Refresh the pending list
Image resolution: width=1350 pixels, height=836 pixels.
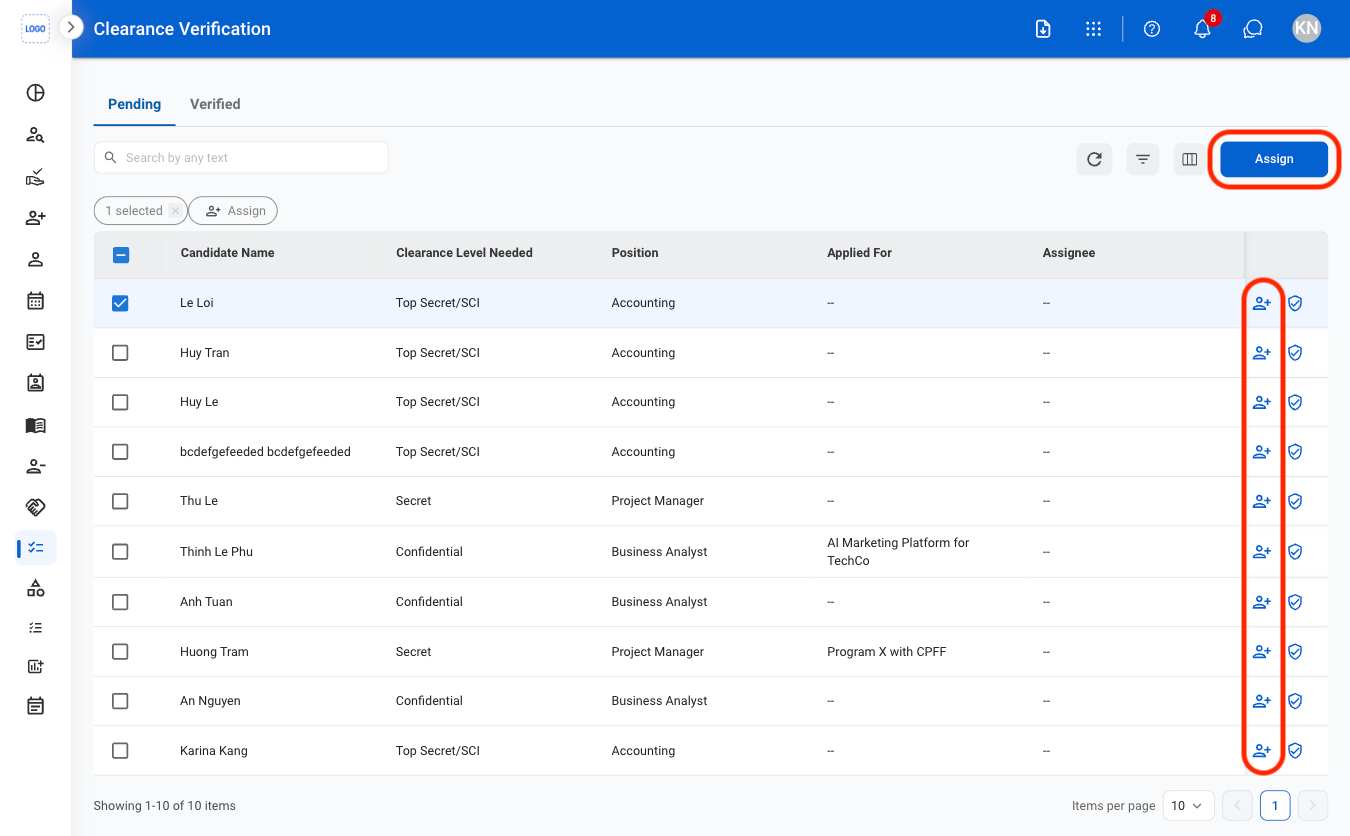click(1094, 159)
